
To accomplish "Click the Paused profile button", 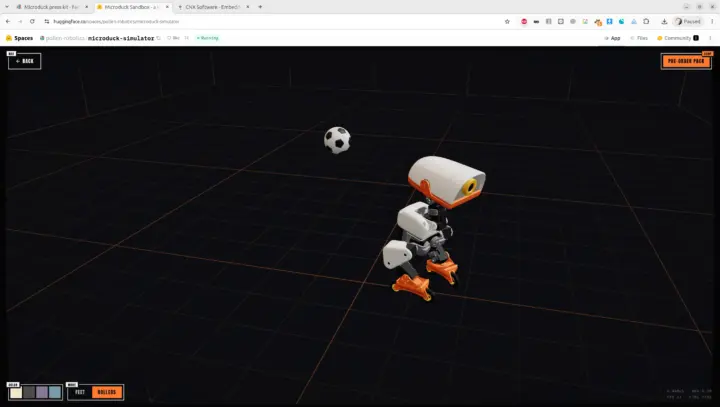I will pyautogui.click(x=688, y=22).
